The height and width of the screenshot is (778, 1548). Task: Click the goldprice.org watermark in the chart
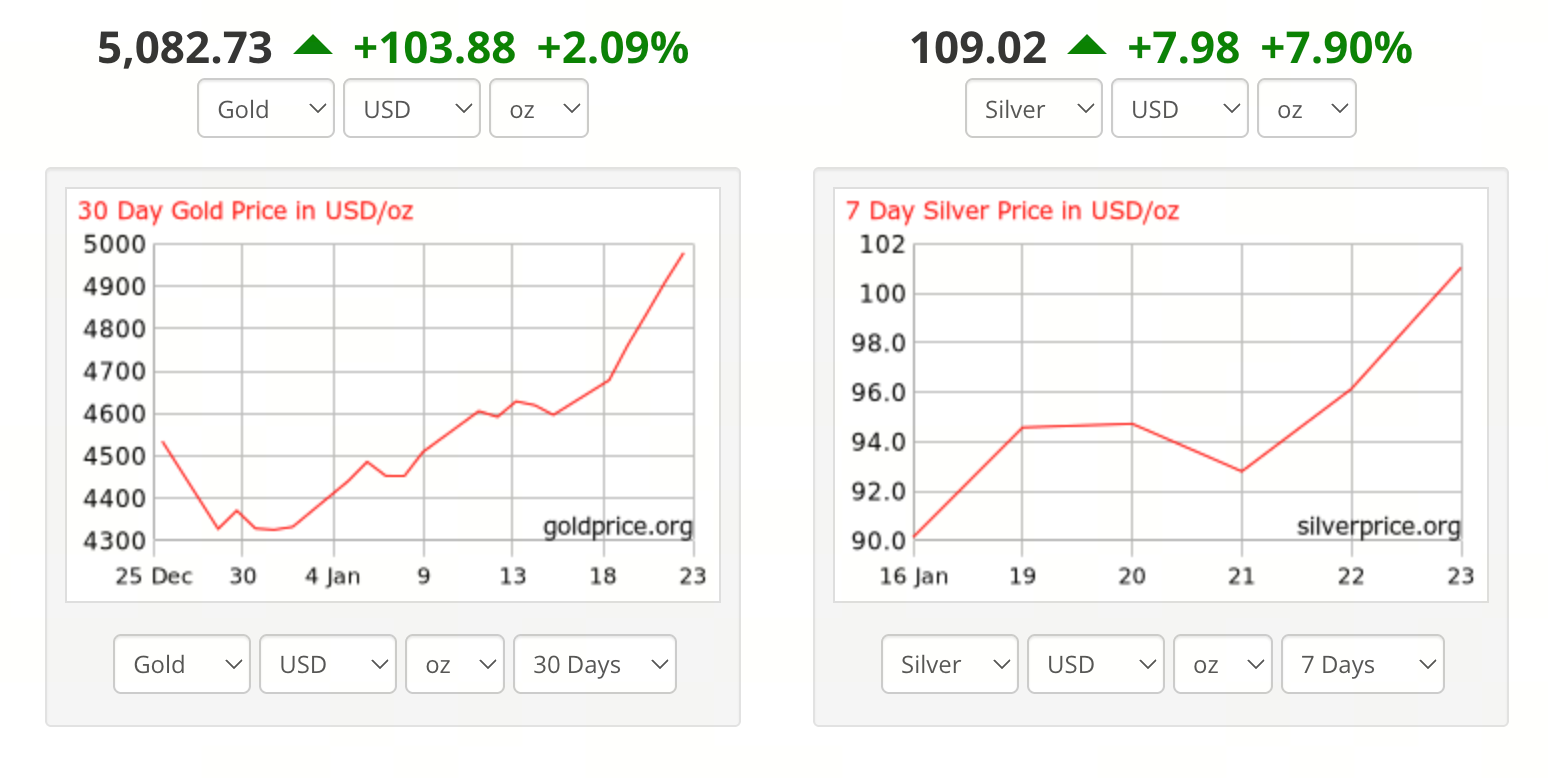point(617,527)
